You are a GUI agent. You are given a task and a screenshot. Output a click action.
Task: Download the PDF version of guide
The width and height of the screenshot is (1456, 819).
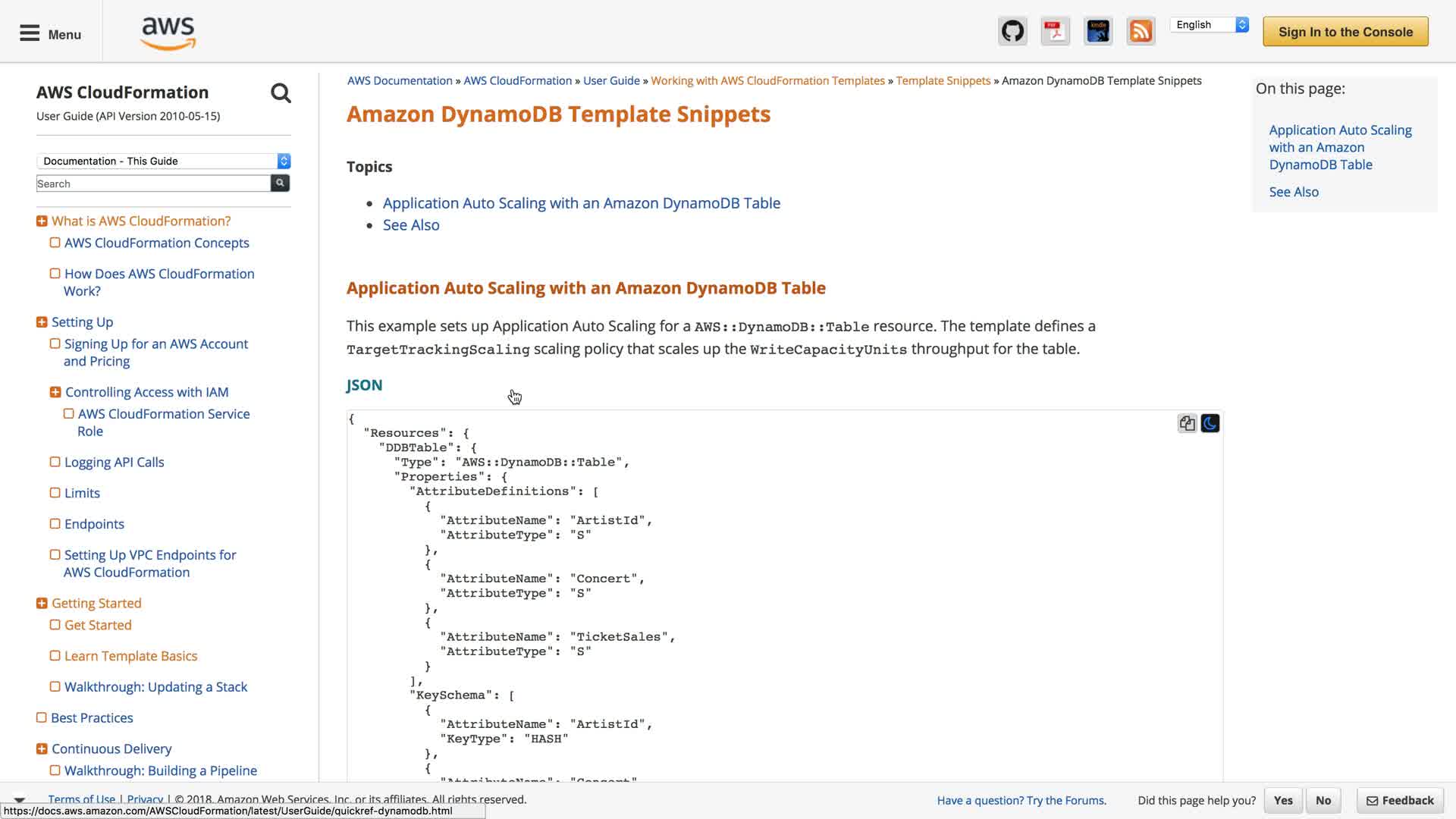(1055, 32)
